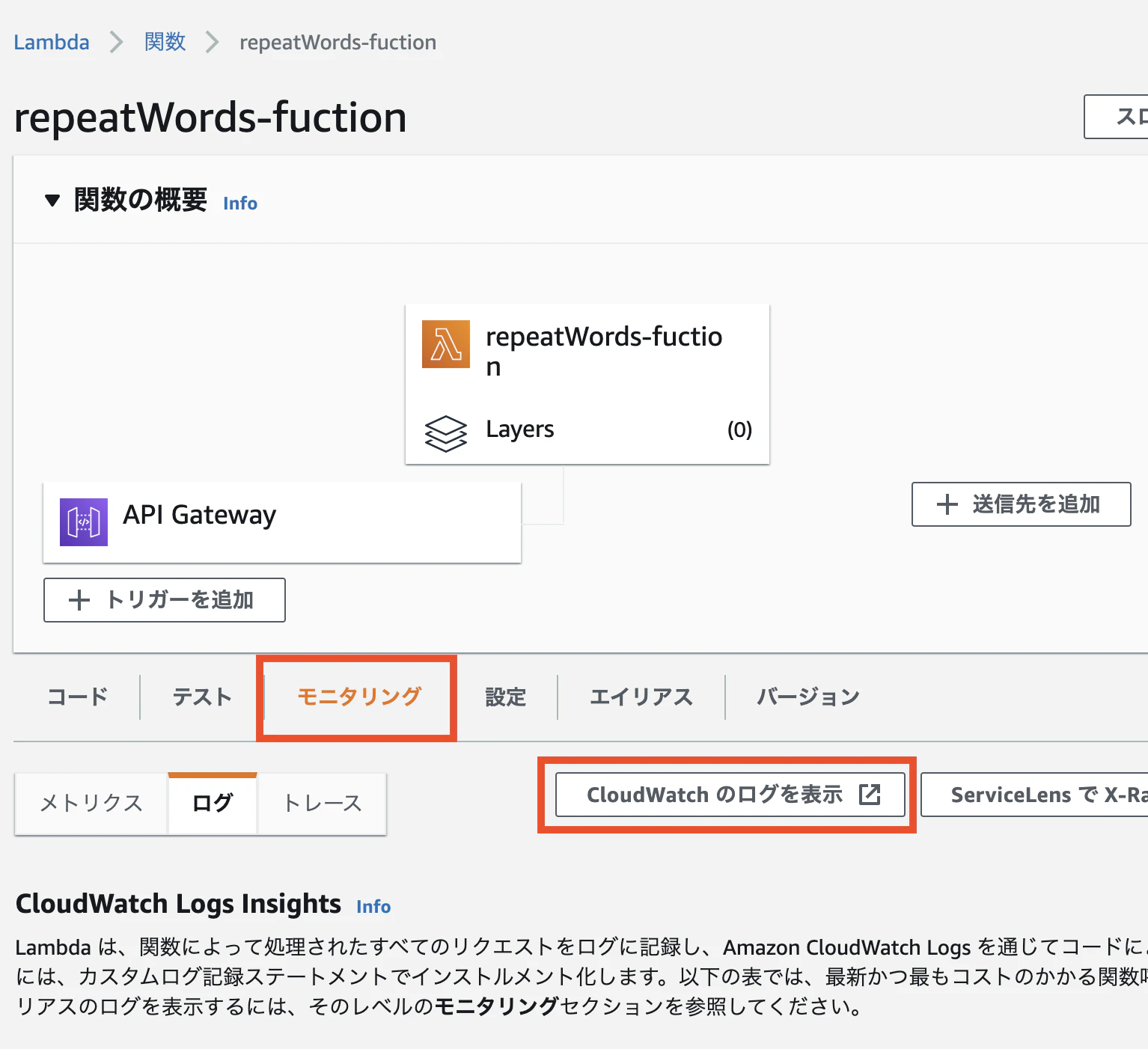Click the CloudWatch Logs Insights heading
Screen dimensions: 1148x1049
pyautogui.click(x=179, y=904)
